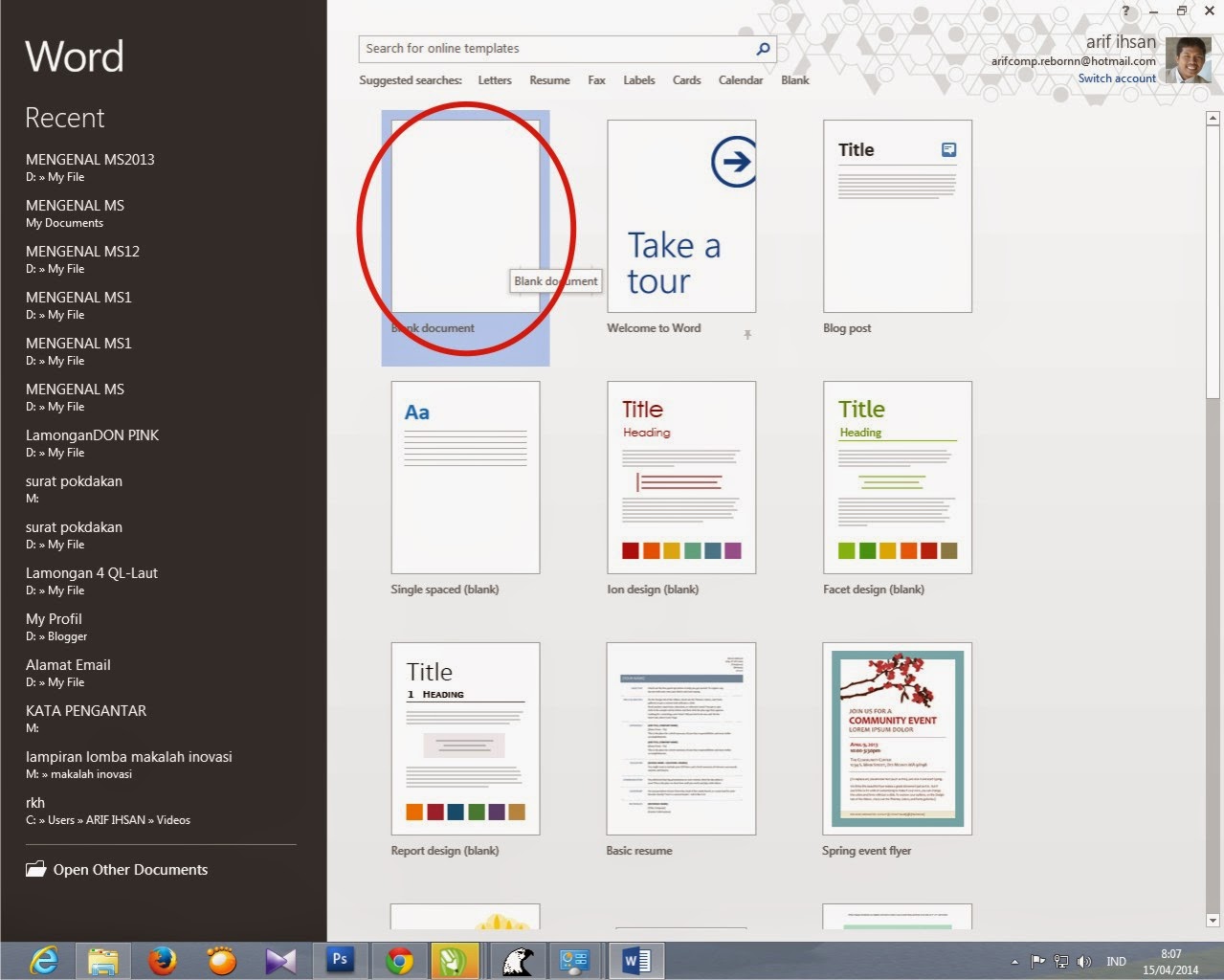Click the network tray icon
Image resolution: width=1224 pixels, height=980 pixels.
1061,962
